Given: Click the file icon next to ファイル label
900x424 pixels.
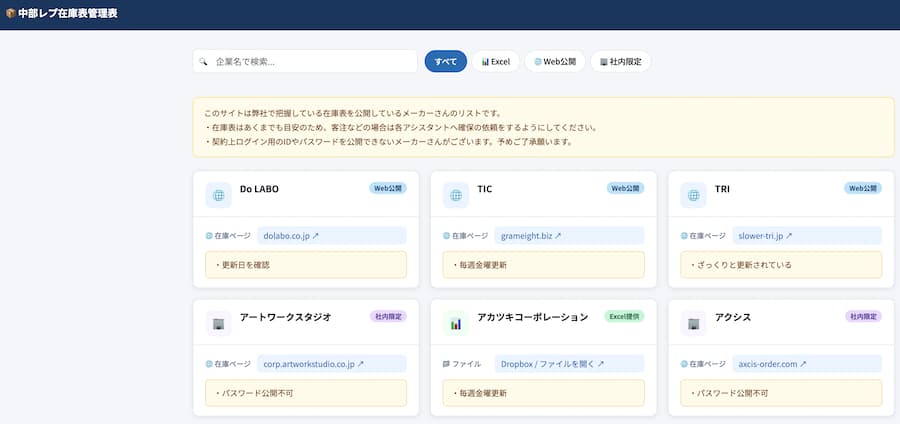Looking at the screenshot, I should 447,364.
